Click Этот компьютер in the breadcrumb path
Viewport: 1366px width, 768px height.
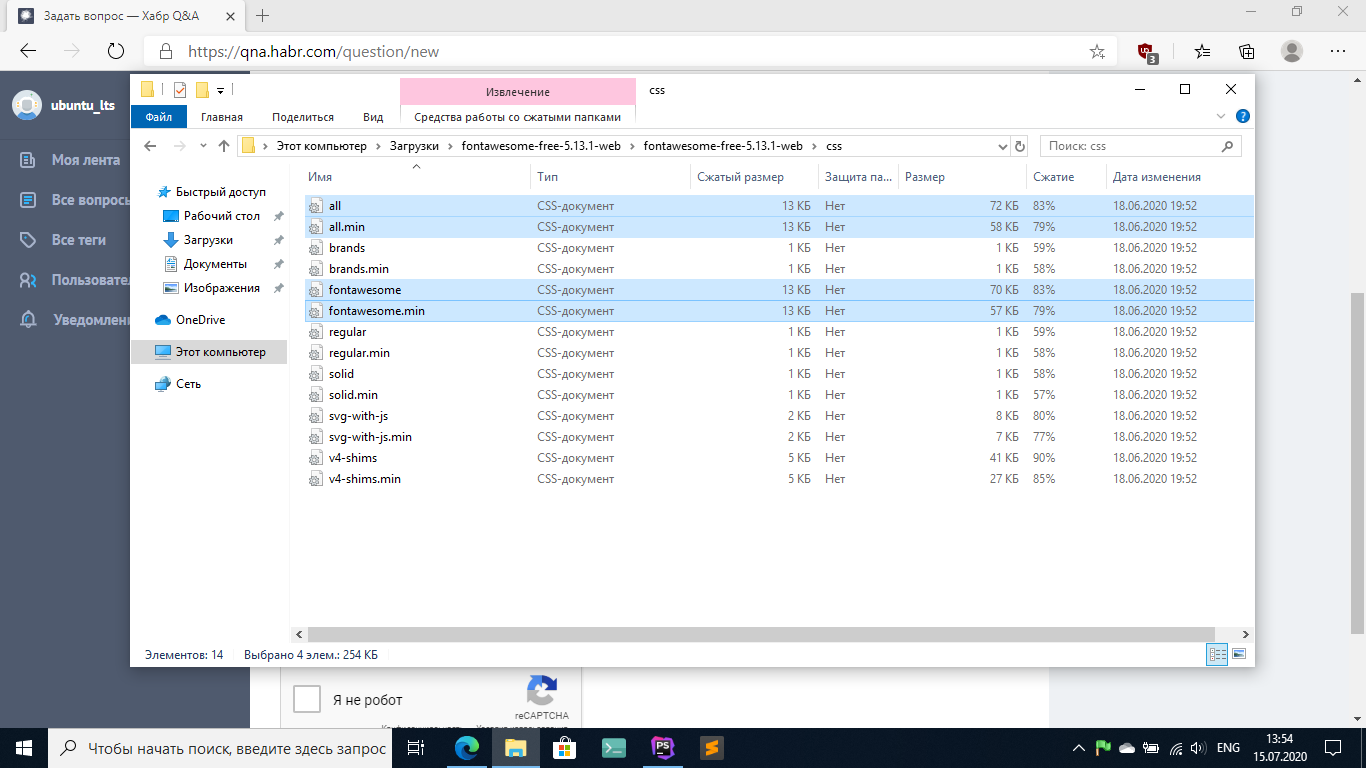(320, 146)
